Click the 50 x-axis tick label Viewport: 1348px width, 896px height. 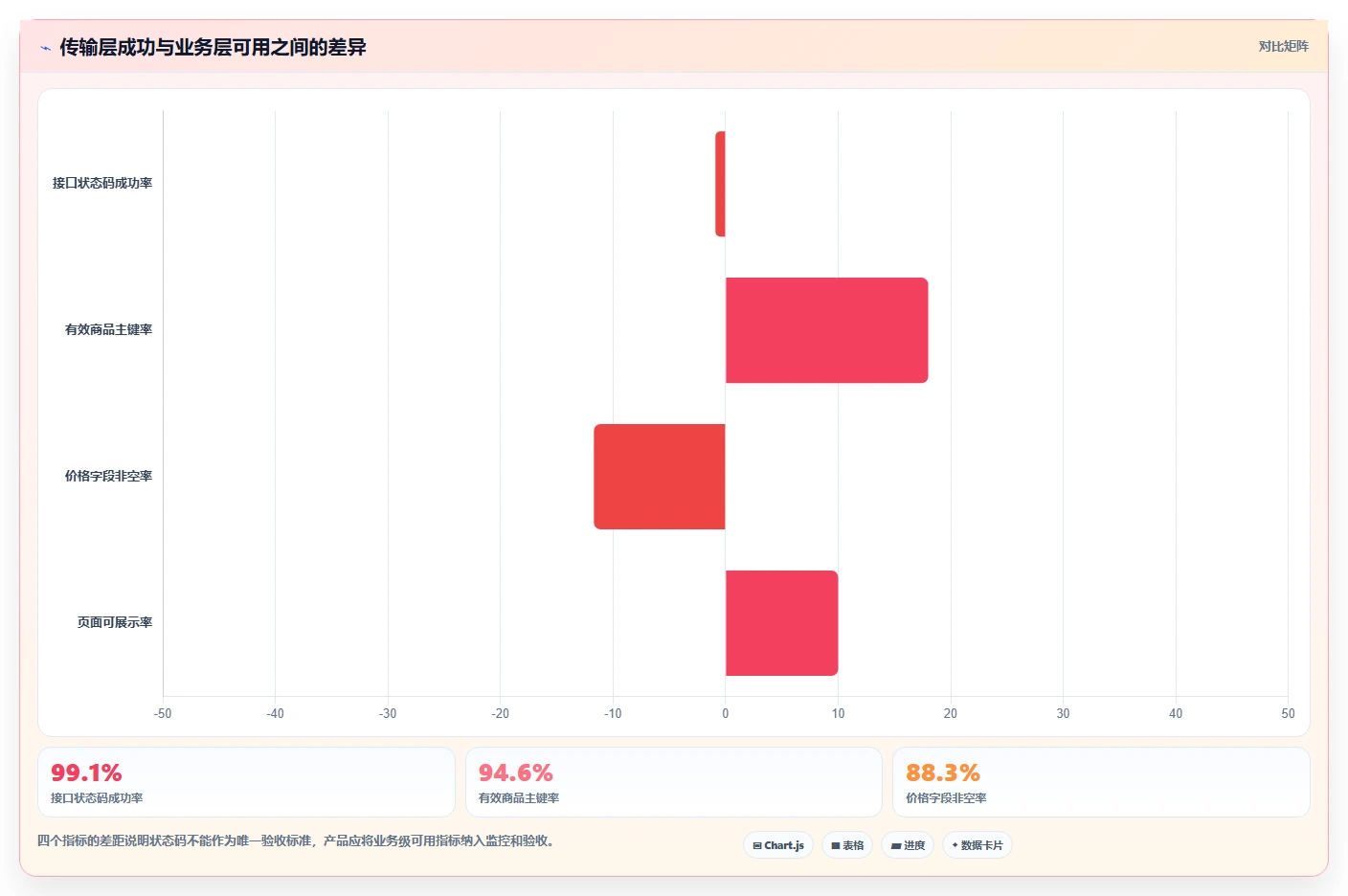tap(1288, 713)
